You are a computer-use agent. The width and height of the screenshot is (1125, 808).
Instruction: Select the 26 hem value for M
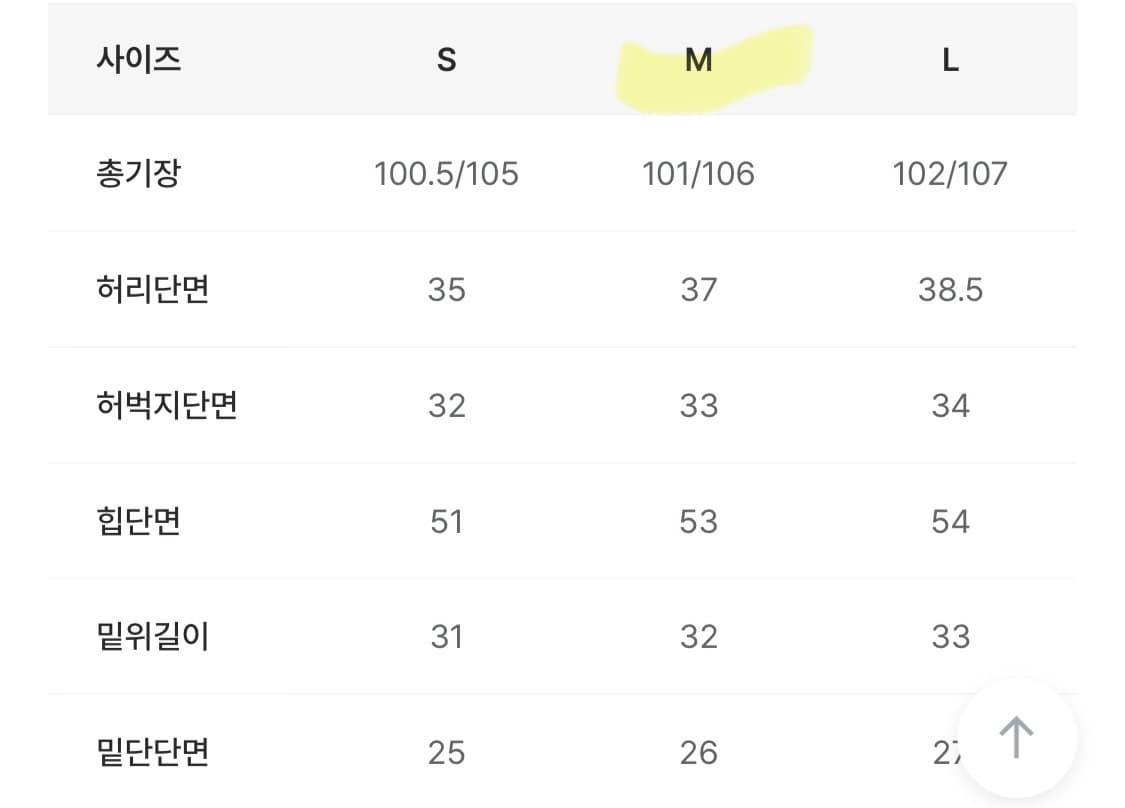pos(698,752)
